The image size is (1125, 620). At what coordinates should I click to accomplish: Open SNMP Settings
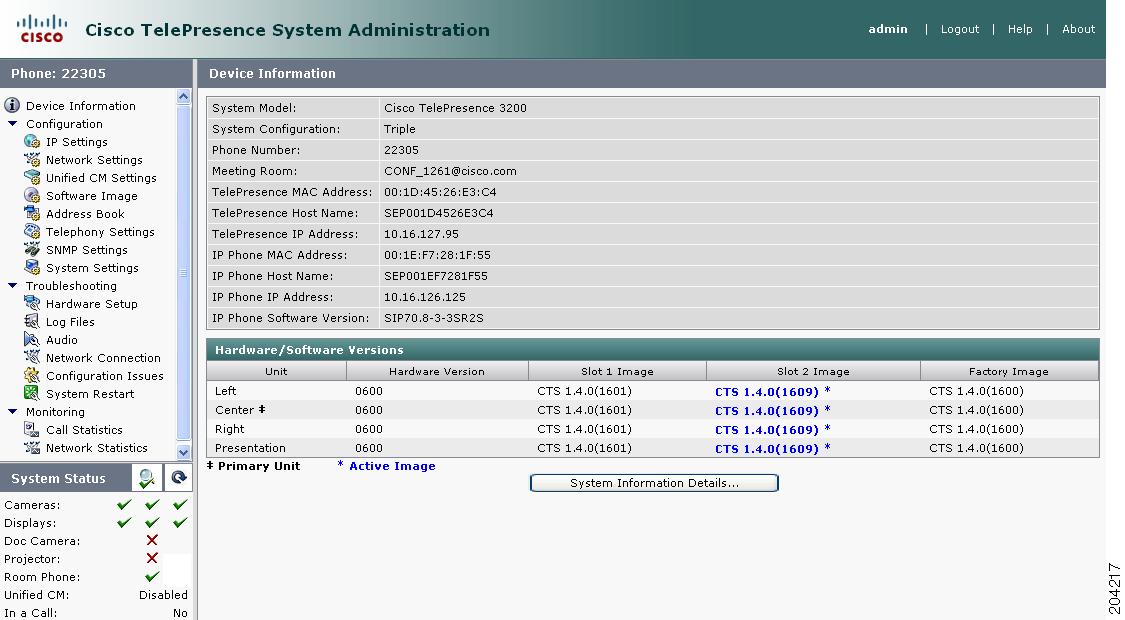87,249
